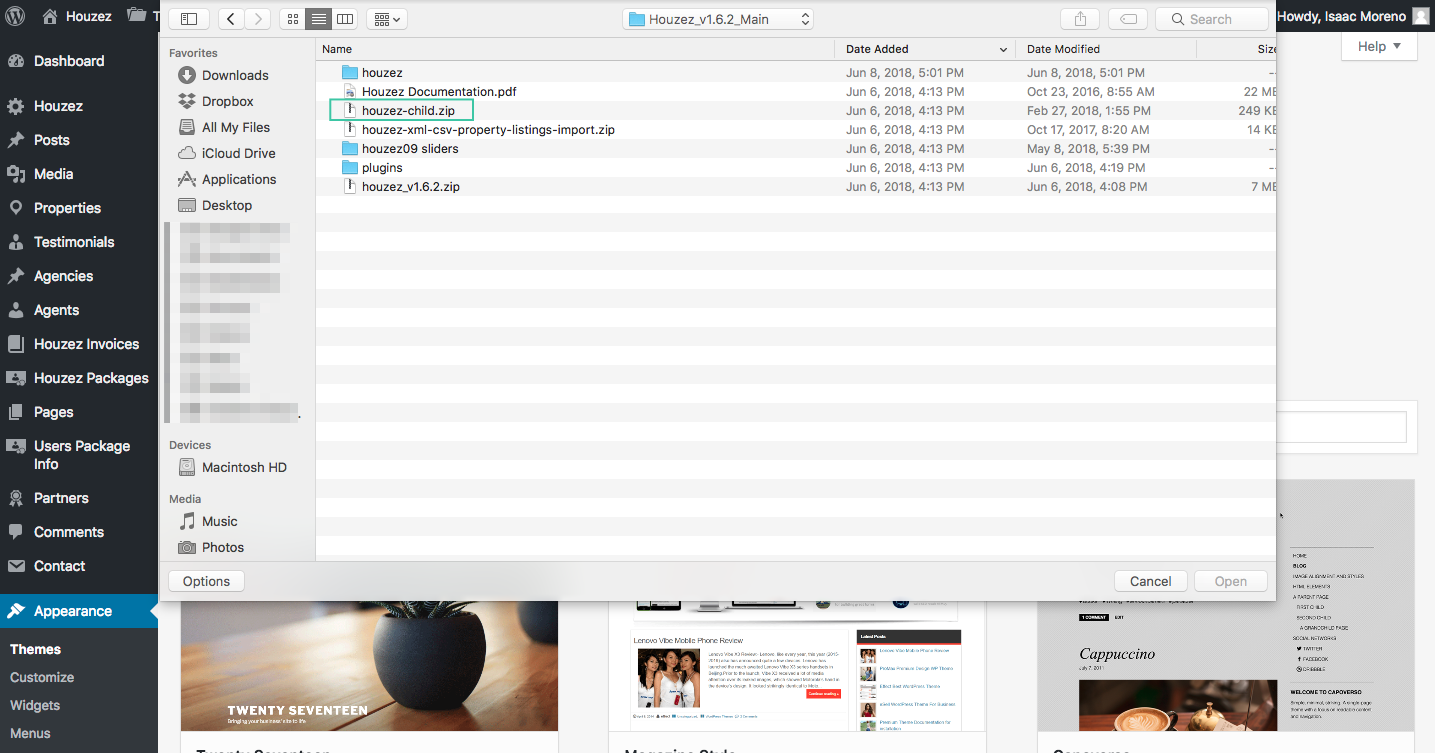Viewport: 1435px width, 753px height.
Task: Select the houzez folder
Action: click(796, 73)
